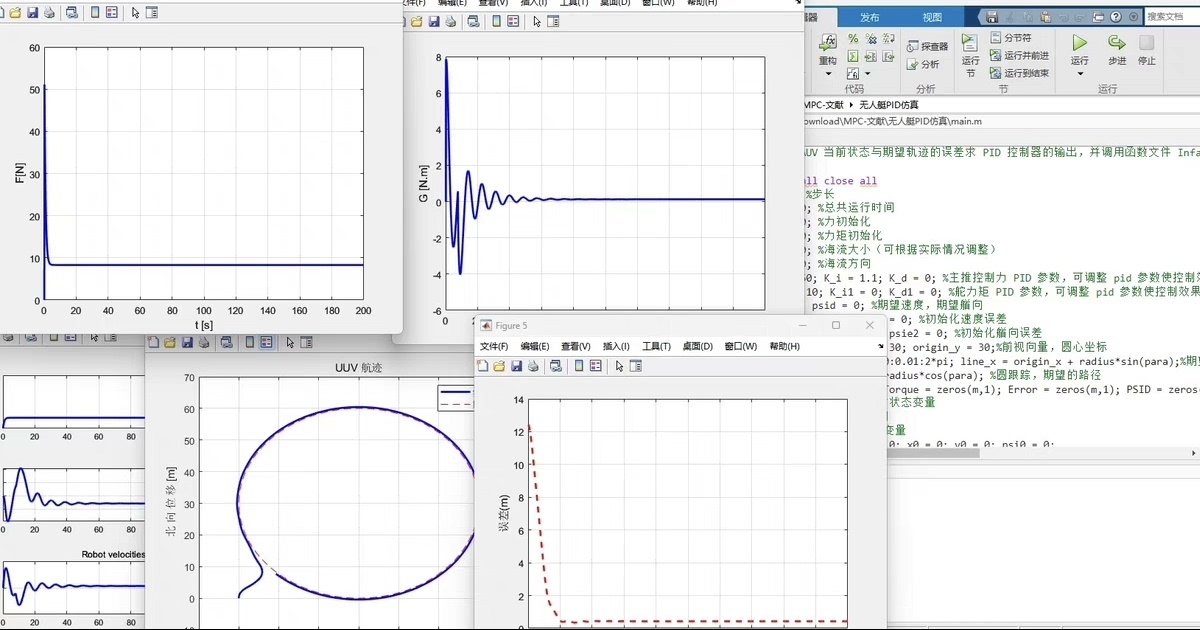
Task: Click Undo icon in MATLAB quick access bar
Action: 1063,16
